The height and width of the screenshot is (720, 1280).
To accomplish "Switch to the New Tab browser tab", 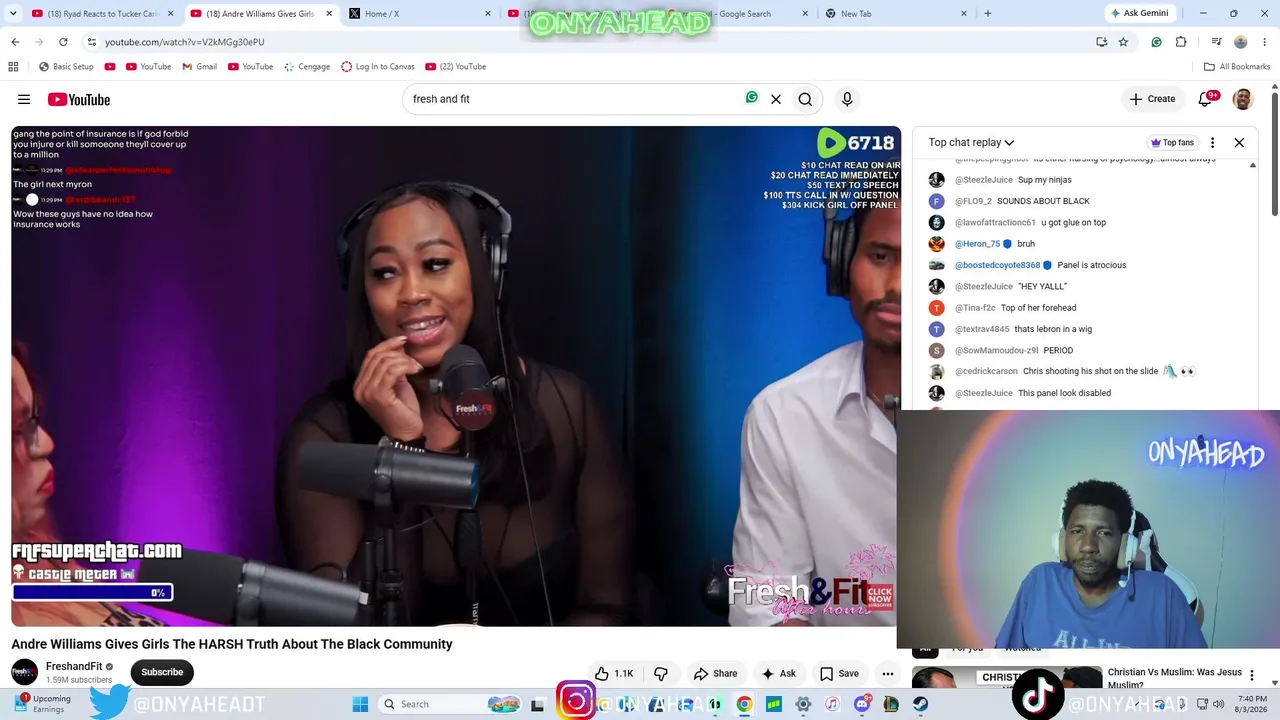I will click(895, 14).
